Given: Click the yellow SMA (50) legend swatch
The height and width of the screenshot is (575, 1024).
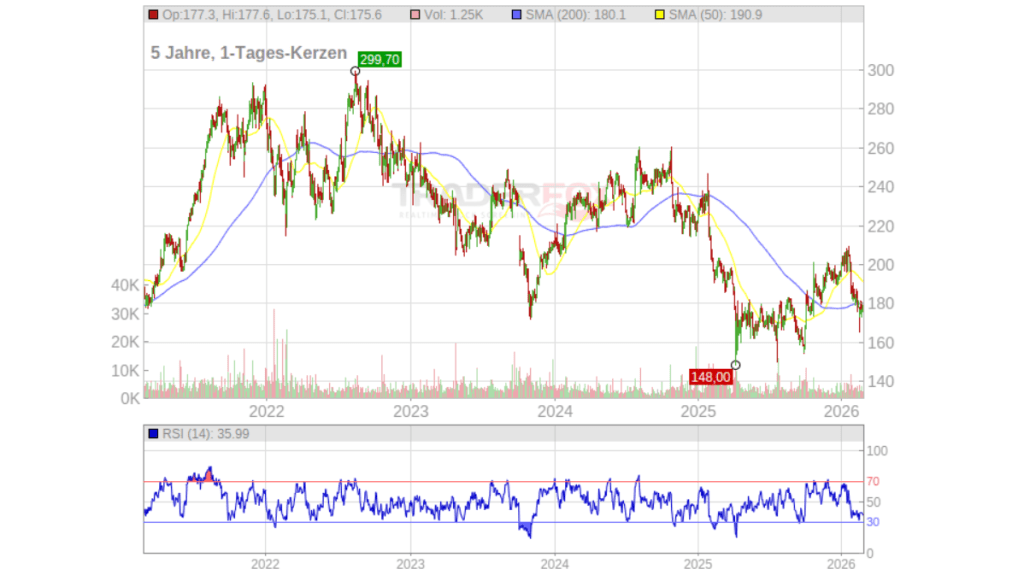Looking at the screenshot, I should (659, 15).
